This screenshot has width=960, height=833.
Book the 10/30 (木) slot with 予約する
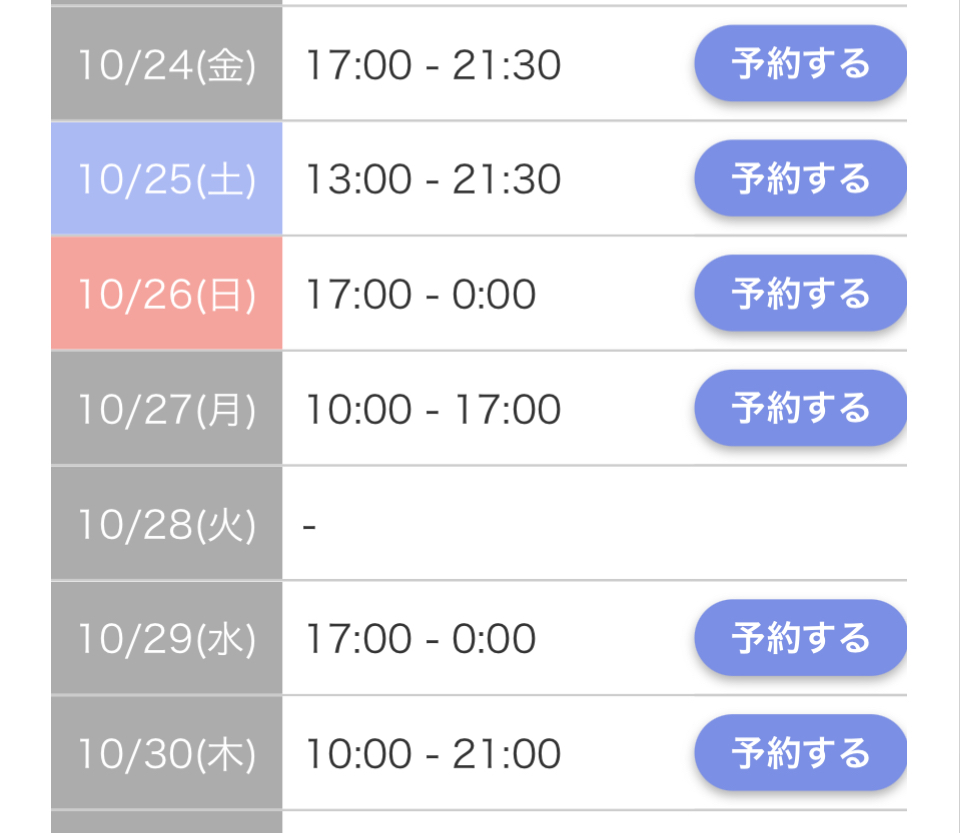pyautogui.click(x=800, y=753)
